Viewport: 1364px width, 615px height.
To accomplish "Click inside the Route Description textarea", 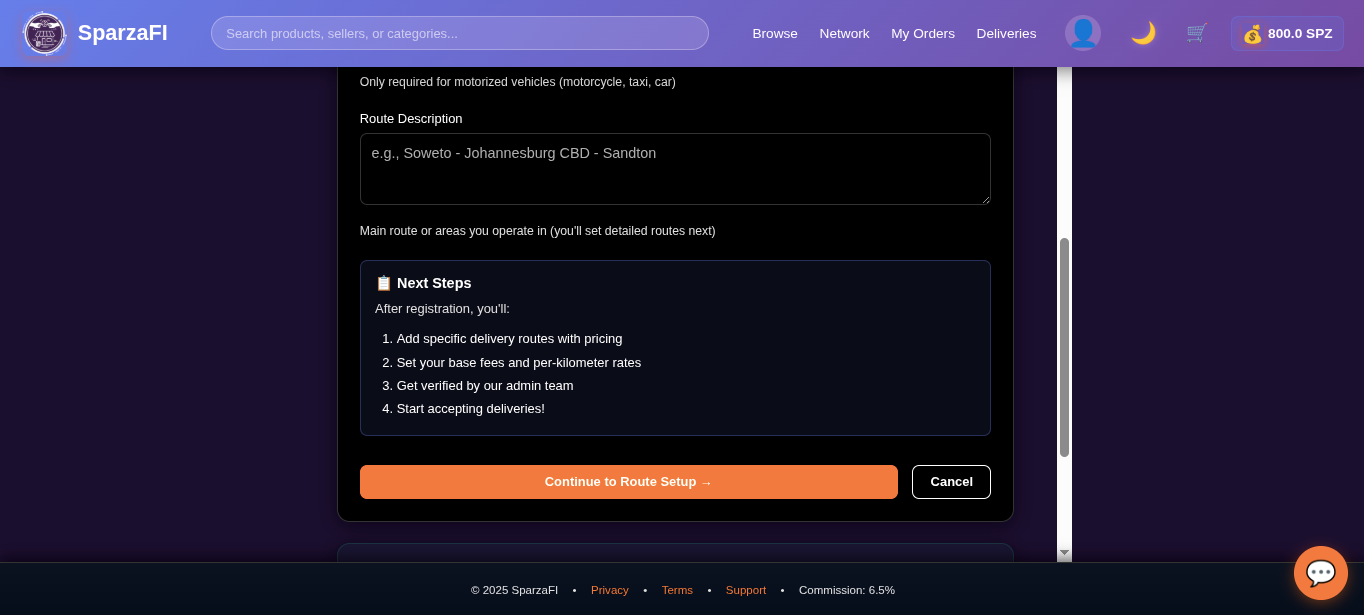I will click(675, 168).
